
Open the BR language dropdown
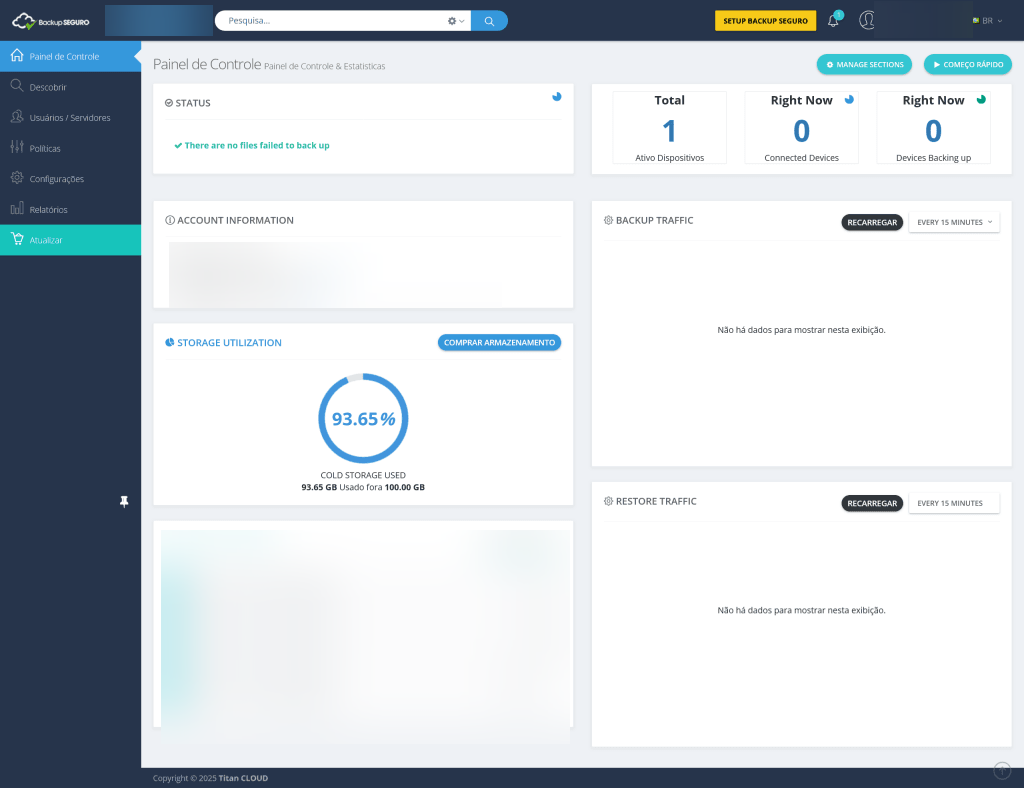point(987,21)
